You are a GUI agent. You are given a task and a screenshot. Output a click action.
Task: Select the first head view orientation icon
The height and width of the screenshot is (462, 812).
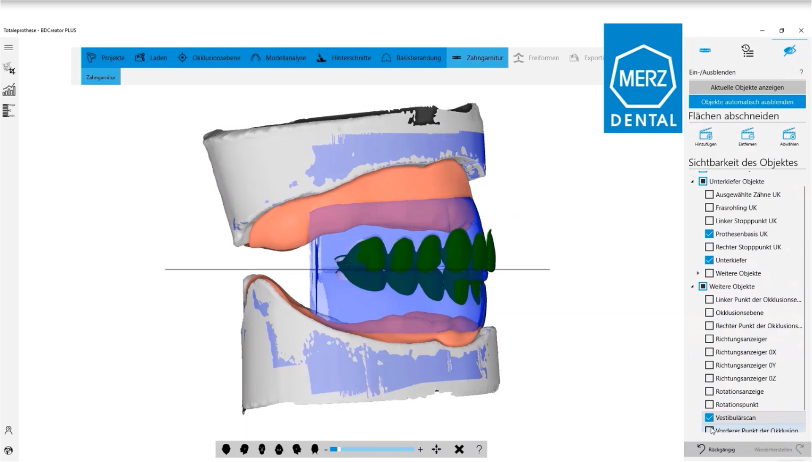(226, 450)
